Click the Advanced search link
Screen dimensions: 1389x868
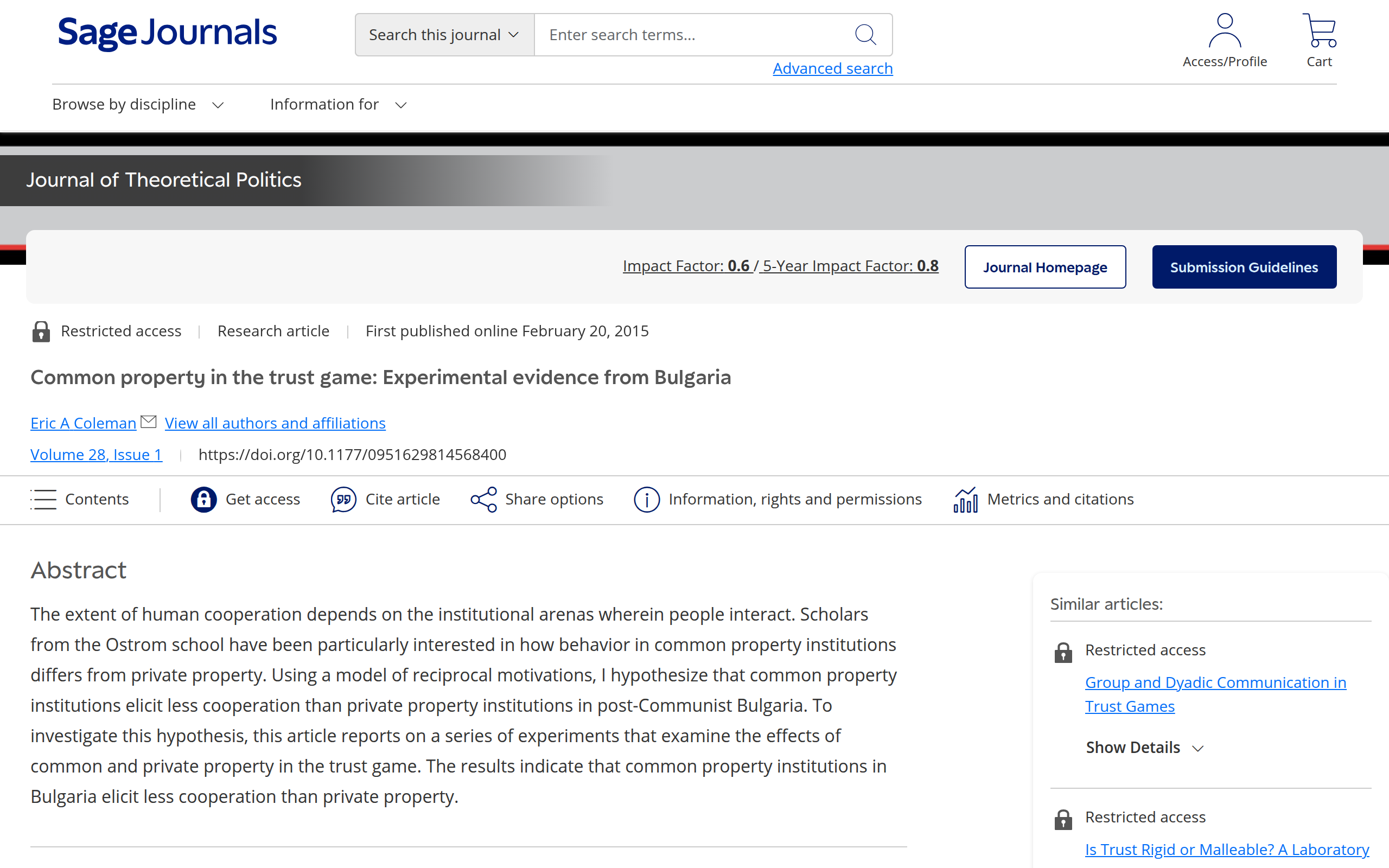(832, 68)
